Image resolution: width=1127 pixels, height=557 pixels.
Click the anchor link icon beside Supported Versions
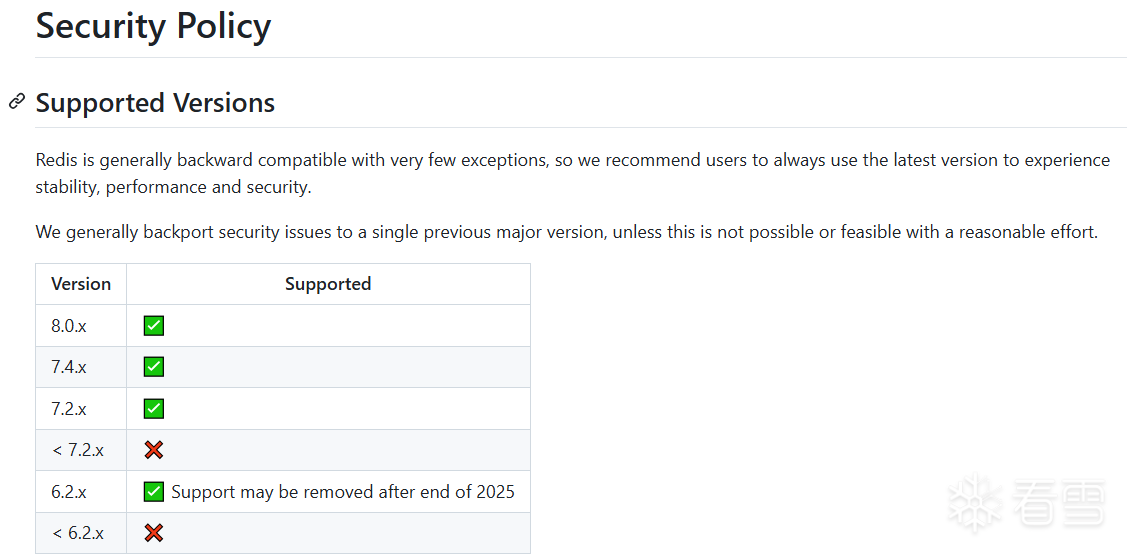tap(17, 101)
